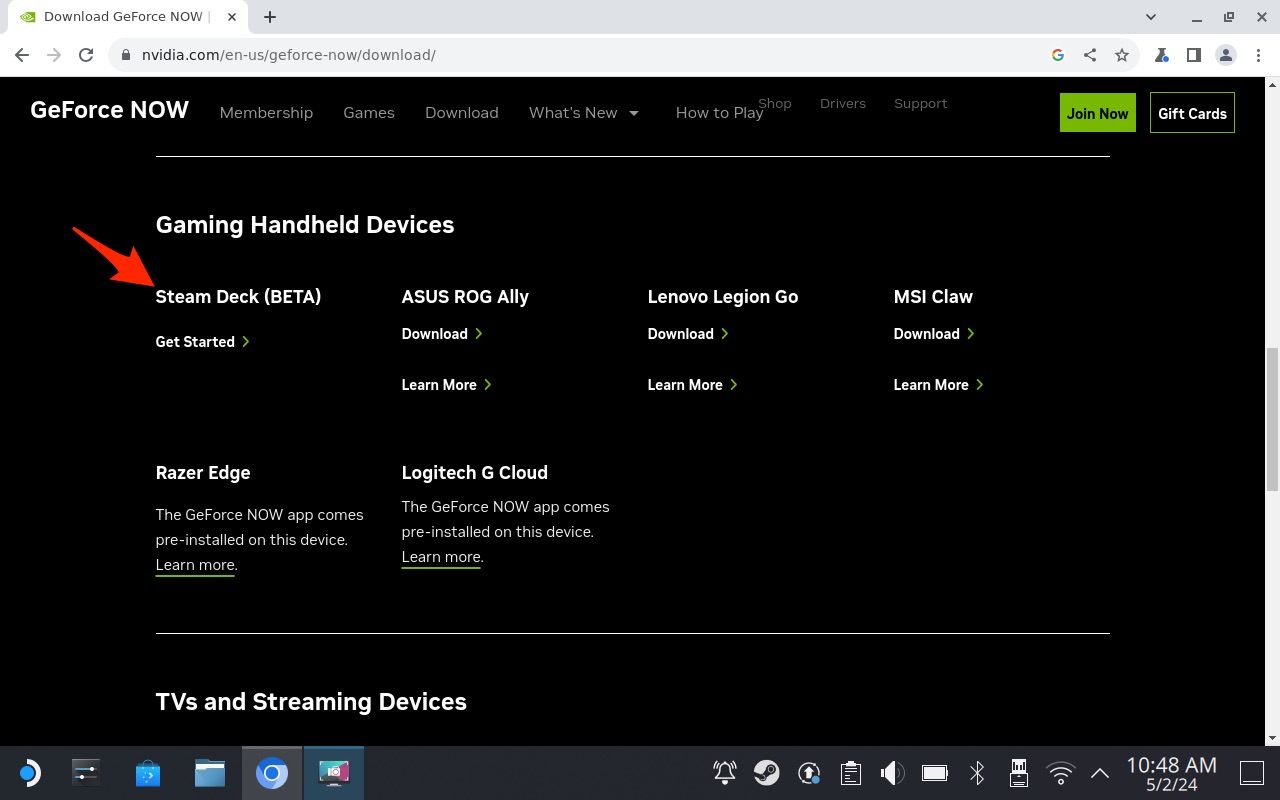Toggle the Chrome side panel
This screenshot has height=800, width=1280.
tap(1194, 55)
